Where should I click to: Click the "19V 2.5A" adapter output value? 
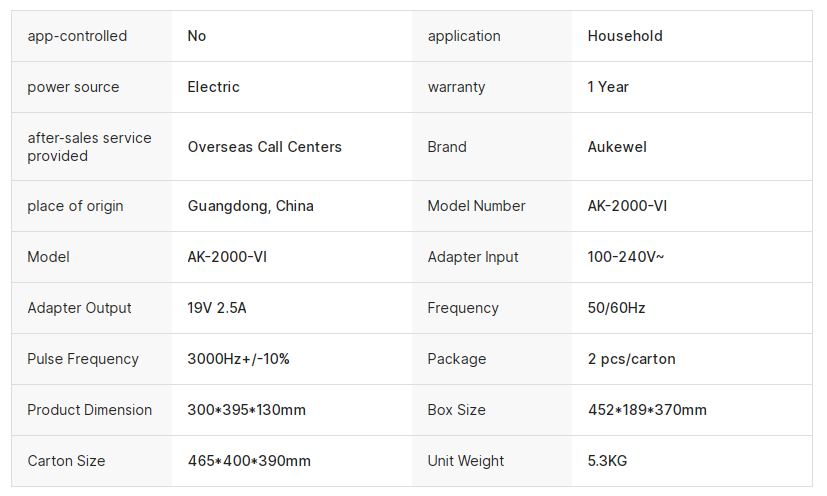pos(217,308)
